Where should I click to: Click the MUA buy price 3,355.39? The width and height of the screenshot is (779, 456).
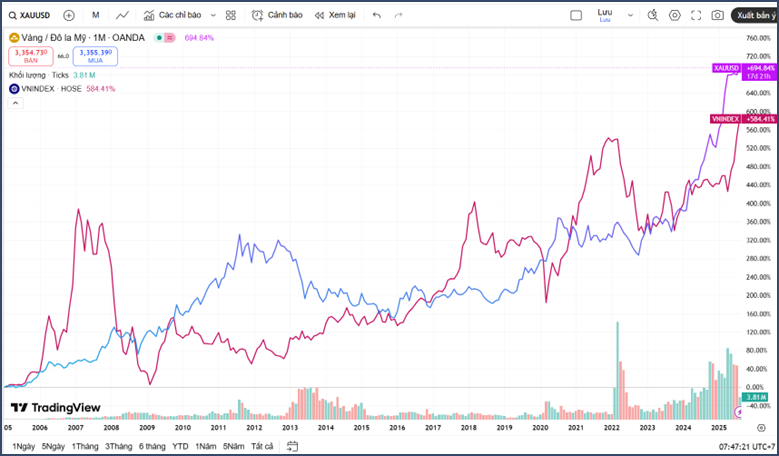pos(95,56)
